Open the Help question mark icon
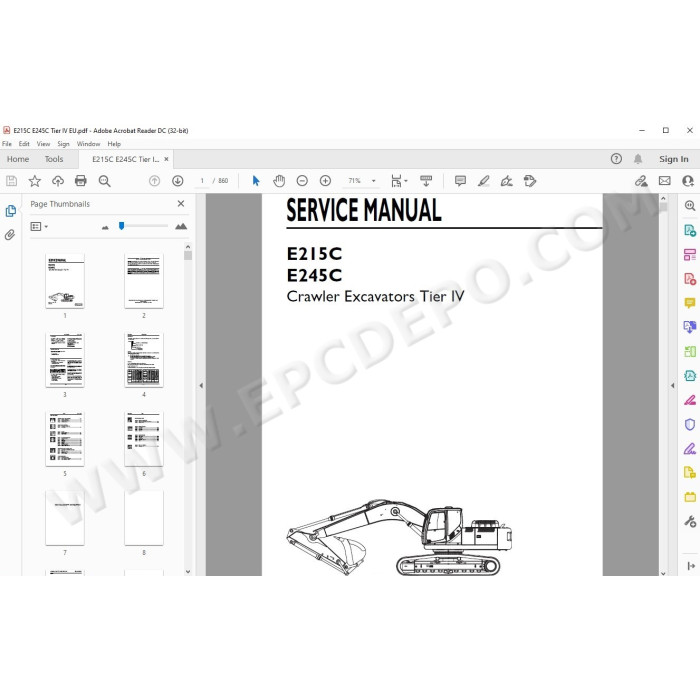The width and height of the screenshot is (700, 700). pos(617,158)
